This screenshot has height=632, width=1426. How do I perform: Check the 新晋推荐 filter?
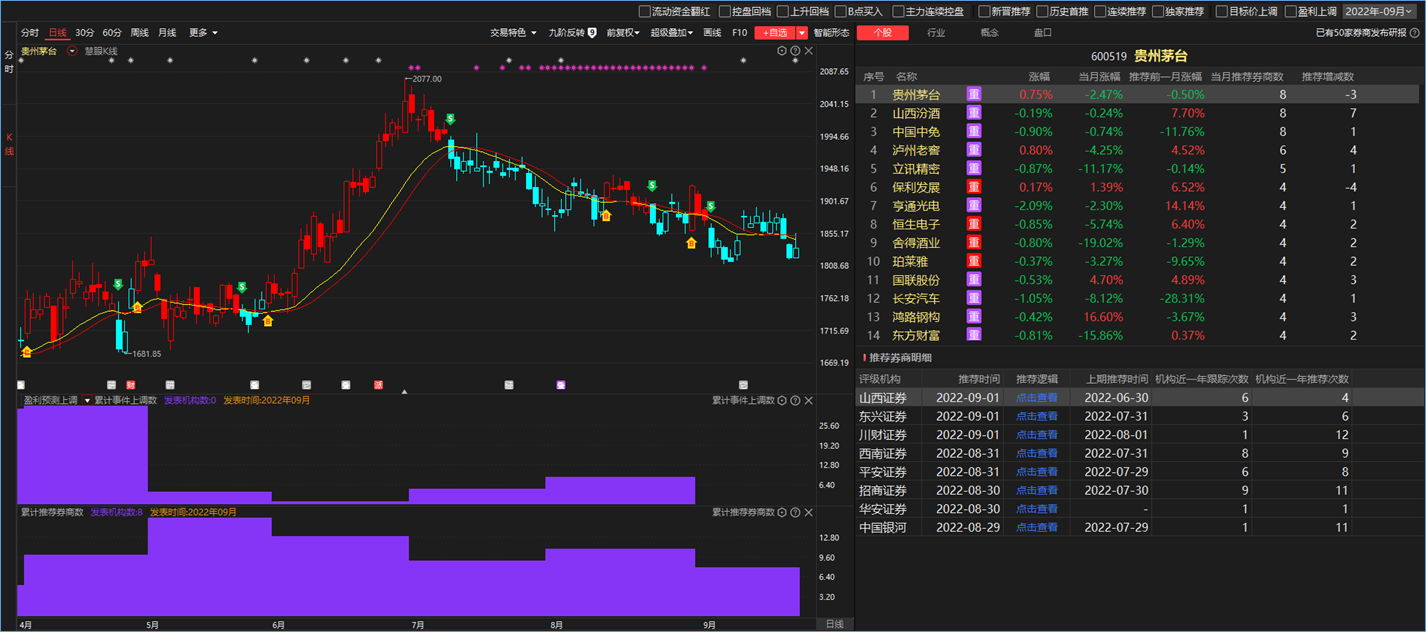984,12
